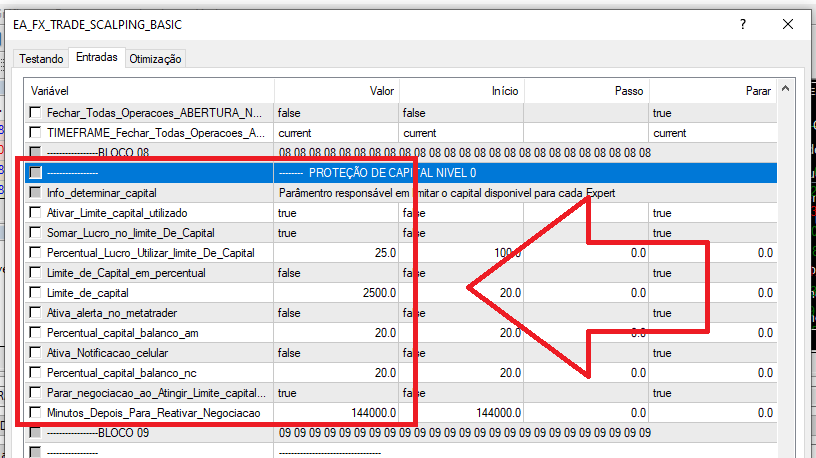The width and height of the screenshot is (816, 458).
Task: Switch to the Testando tab
Action: (x=42, y=59)
